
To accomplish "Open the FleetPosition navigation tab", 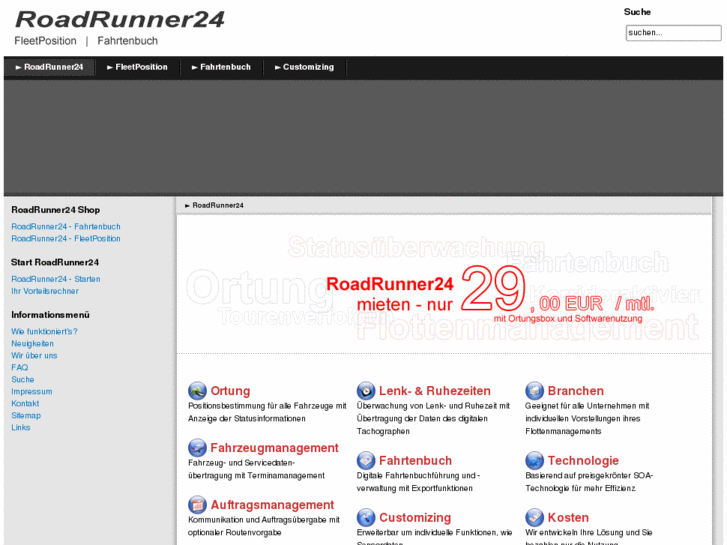I will pos(137,67).
